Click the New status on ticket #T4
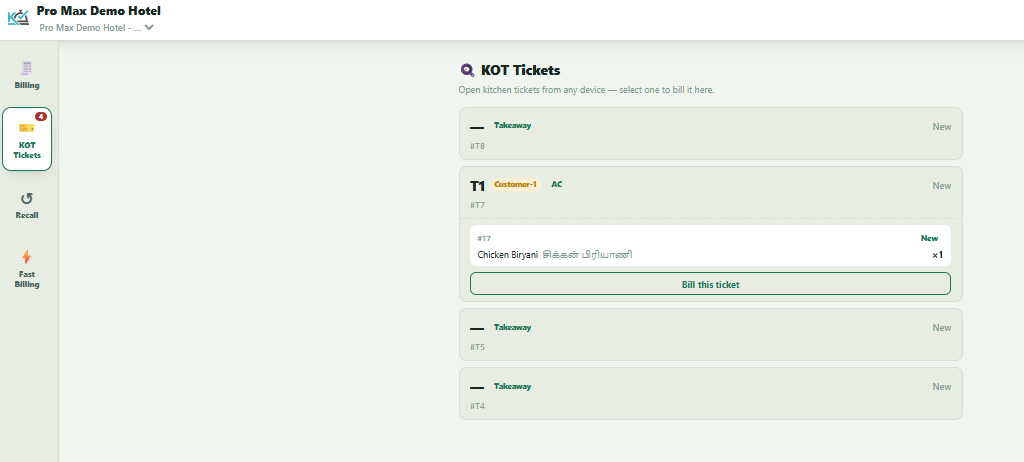This screenshot has width=1024, height=462. 942,387
